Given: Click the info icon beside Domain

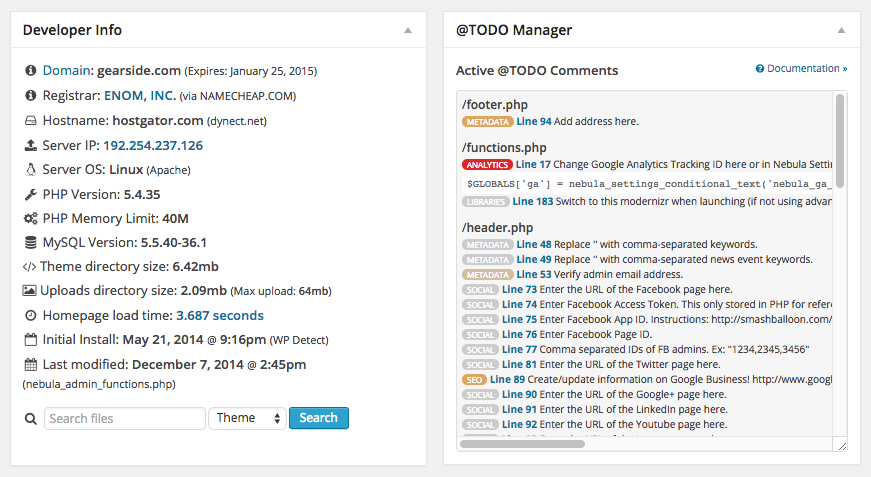Looking at the screenshot, I should (31, 71).
